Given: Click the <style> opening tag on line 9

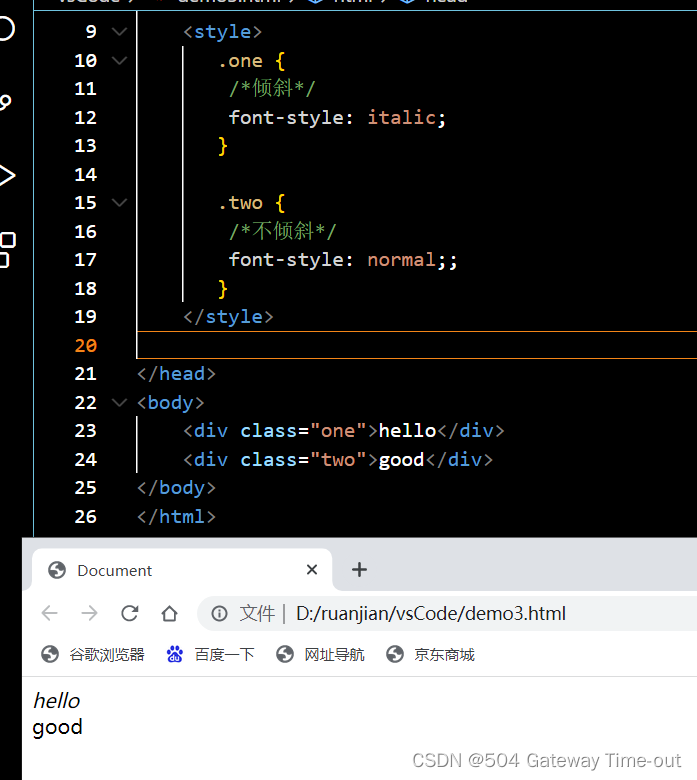Looking at the screenshot, I should (x=222, y=32).
